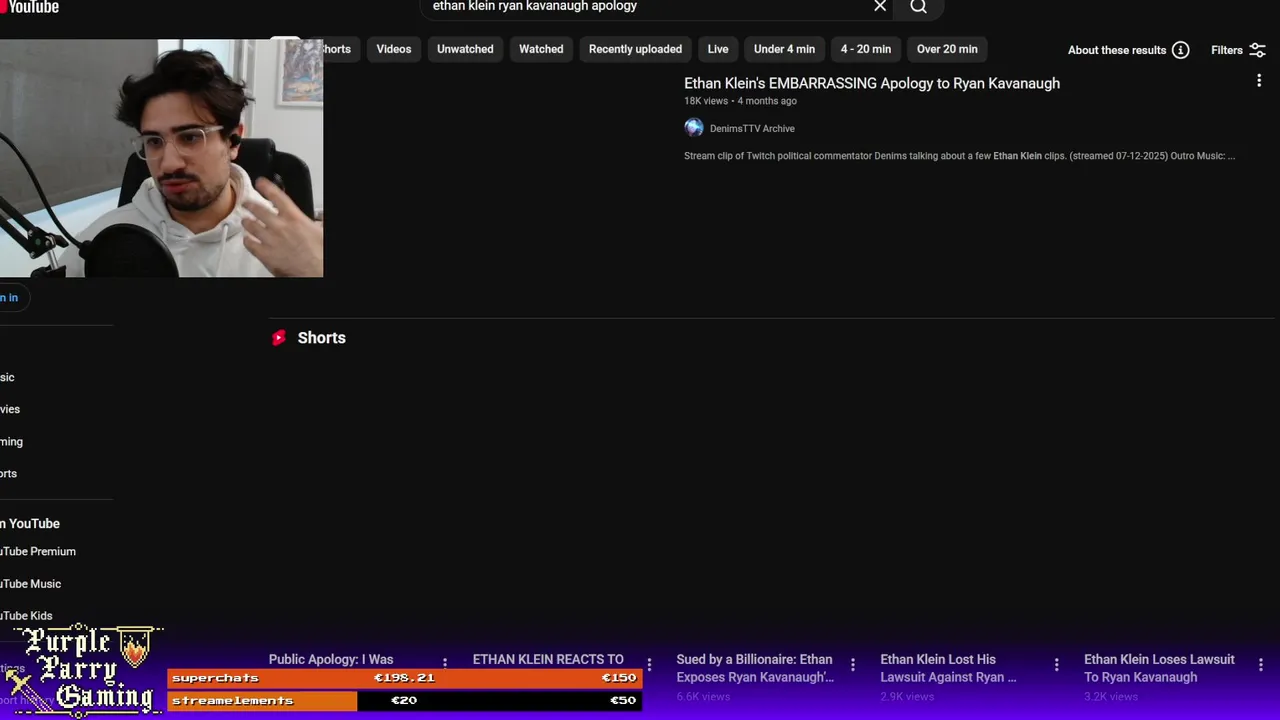Select the Watched filter chip
1280x720 pixels.
tap(541, 49)
